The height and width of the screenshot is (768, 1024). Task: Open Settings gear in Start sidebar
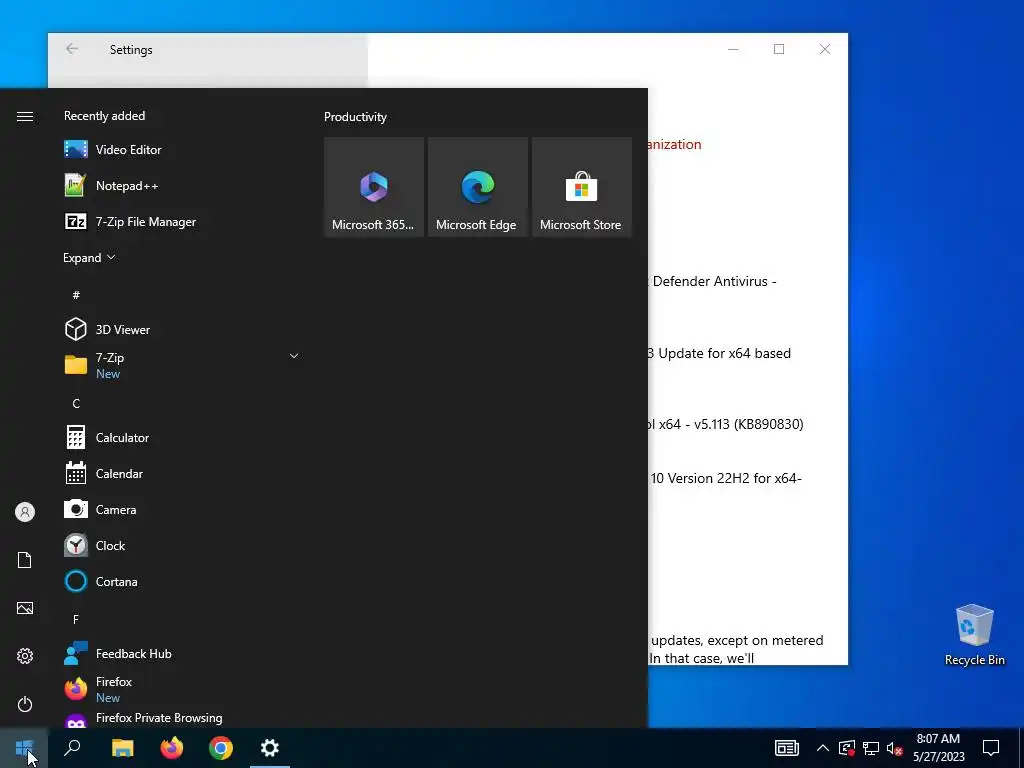(x=25, y=656)
